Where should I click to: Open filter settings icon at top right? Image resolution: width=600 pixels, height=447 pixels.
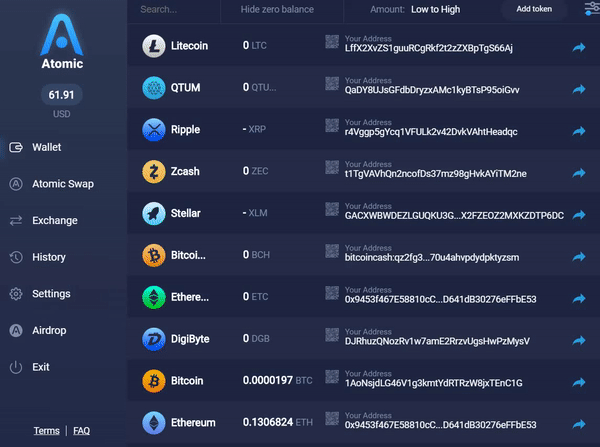tap(592, 8)
